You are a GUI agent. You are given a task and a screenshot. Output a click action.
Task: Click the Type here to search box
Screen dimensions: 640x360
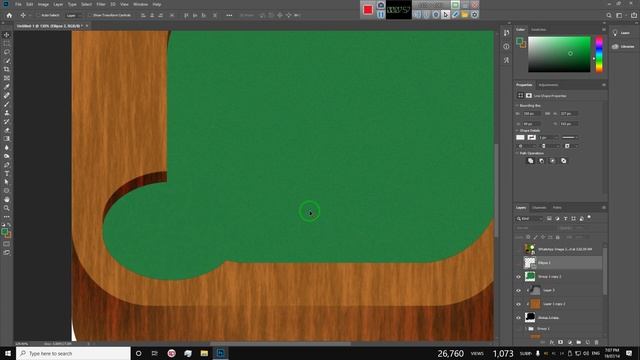point(73,353)
